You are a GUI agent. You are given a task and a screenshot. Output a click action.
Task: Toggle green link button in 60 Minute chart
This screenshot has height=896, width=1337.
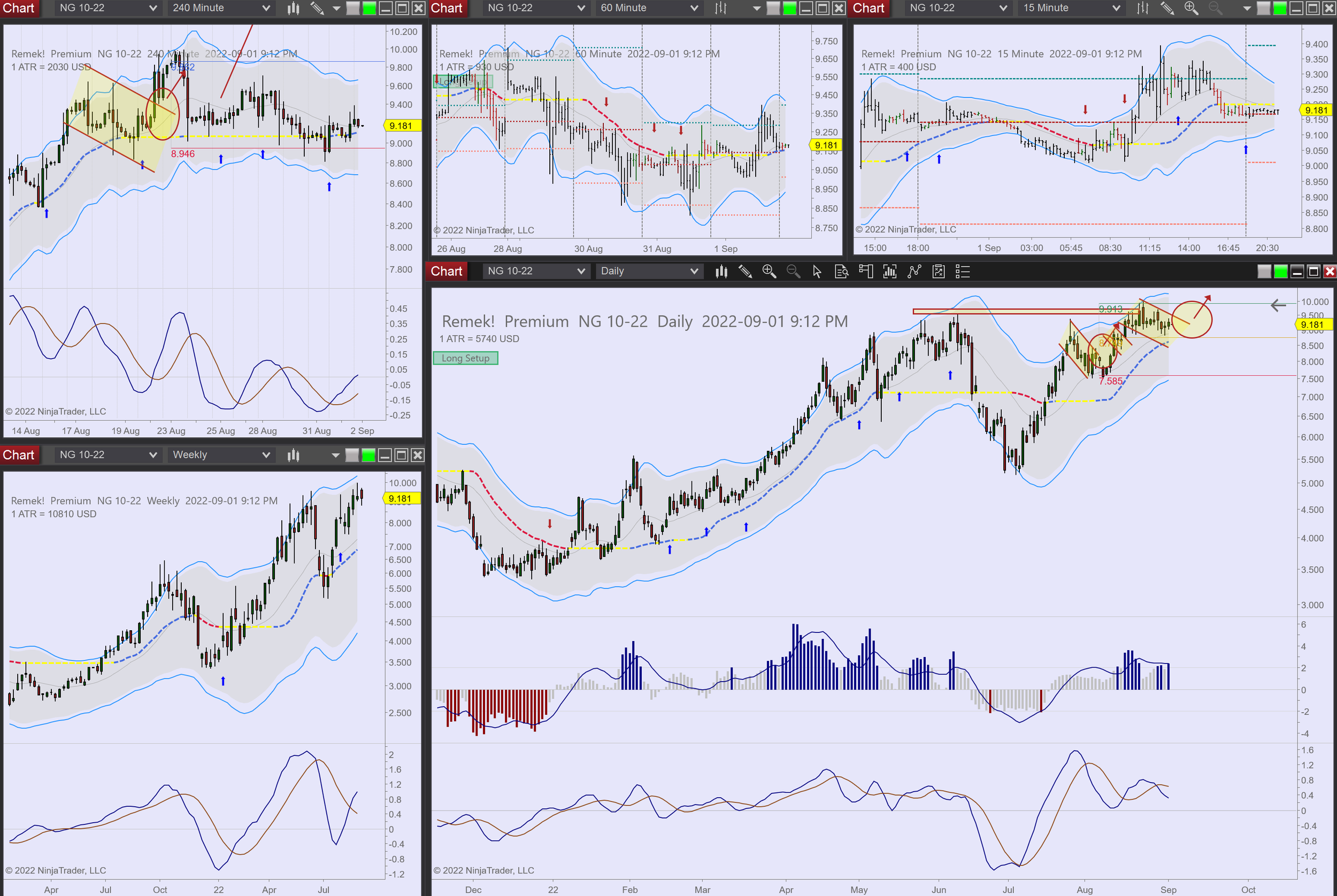click(x=789, y=8)
